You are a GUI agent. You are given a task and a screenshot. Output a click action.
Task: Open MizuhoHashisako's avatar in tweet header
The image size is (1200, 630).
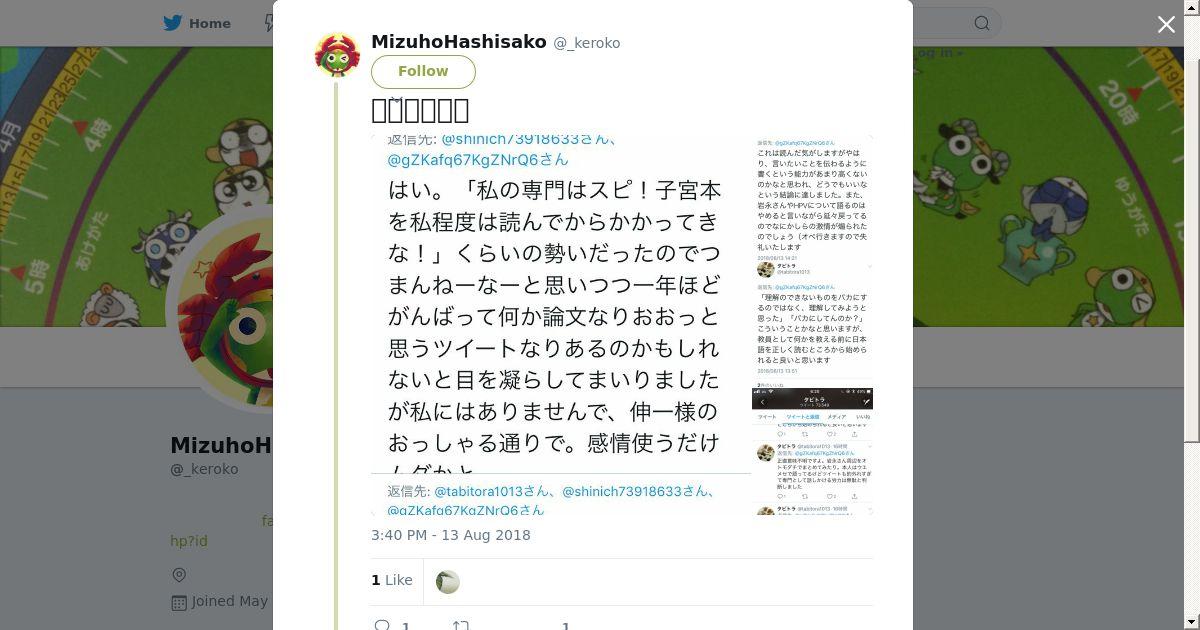click(337, 55)
